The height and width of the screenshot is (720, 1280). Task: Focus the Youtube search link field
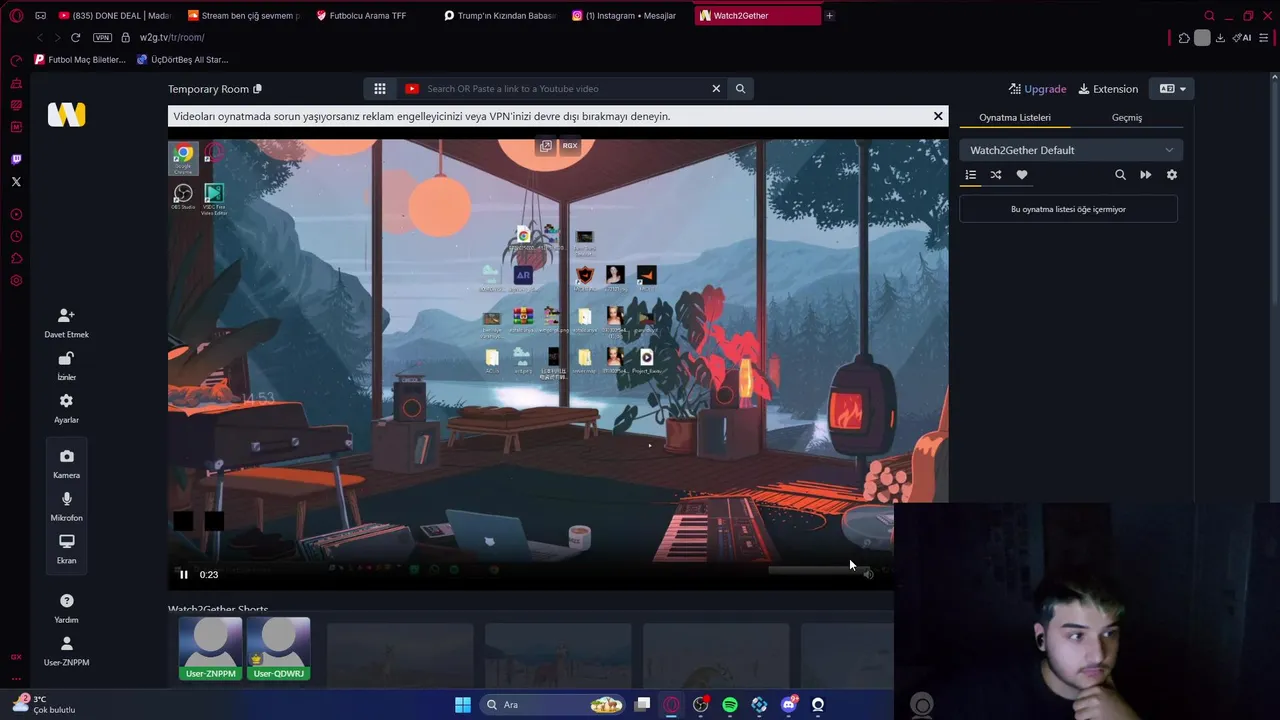click(x=565, y=89)
